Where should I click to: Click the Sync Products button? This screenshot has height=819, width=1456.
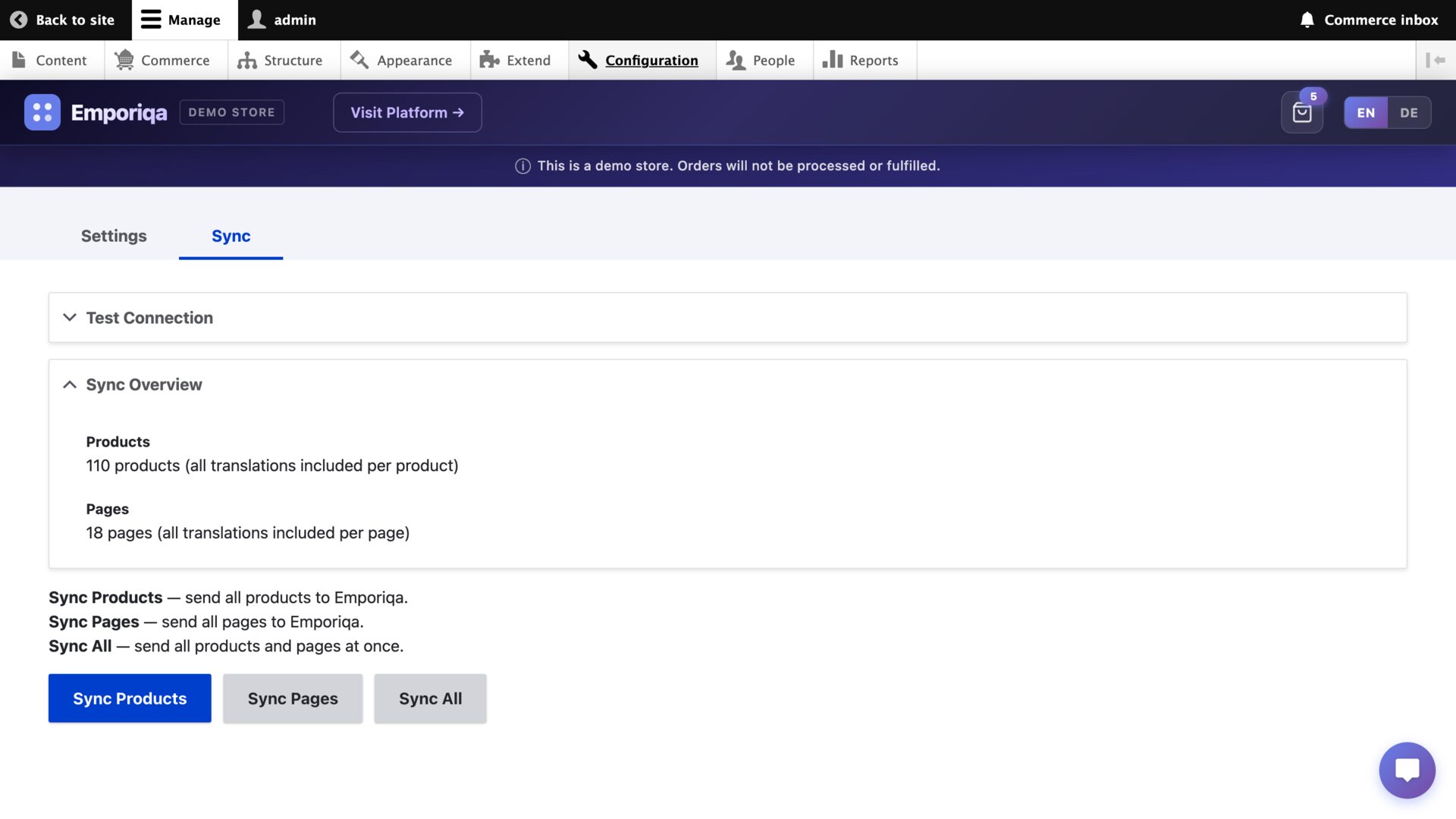point(129,698)
